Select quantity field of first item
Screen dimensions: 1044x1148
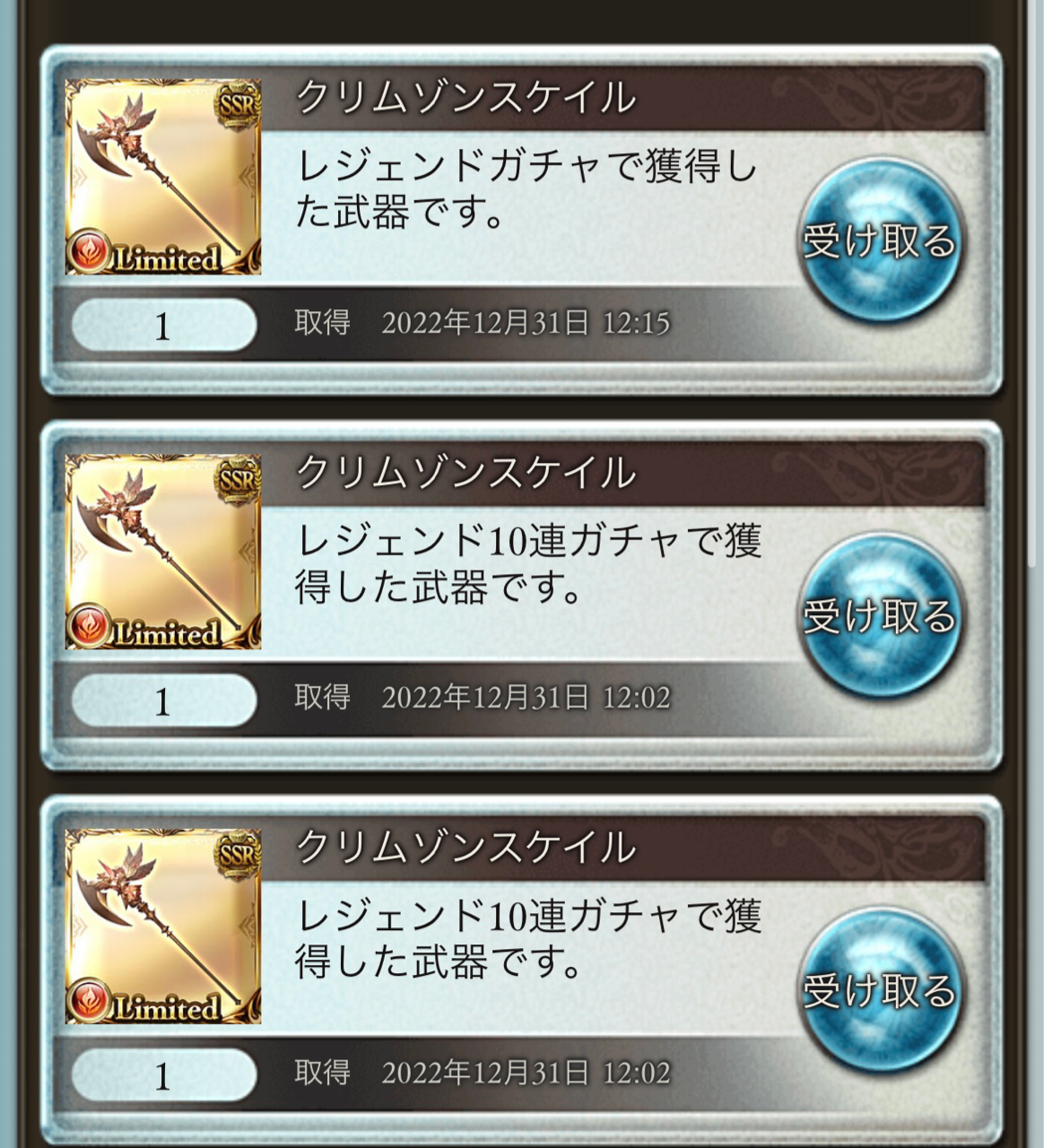pos(163,325)
